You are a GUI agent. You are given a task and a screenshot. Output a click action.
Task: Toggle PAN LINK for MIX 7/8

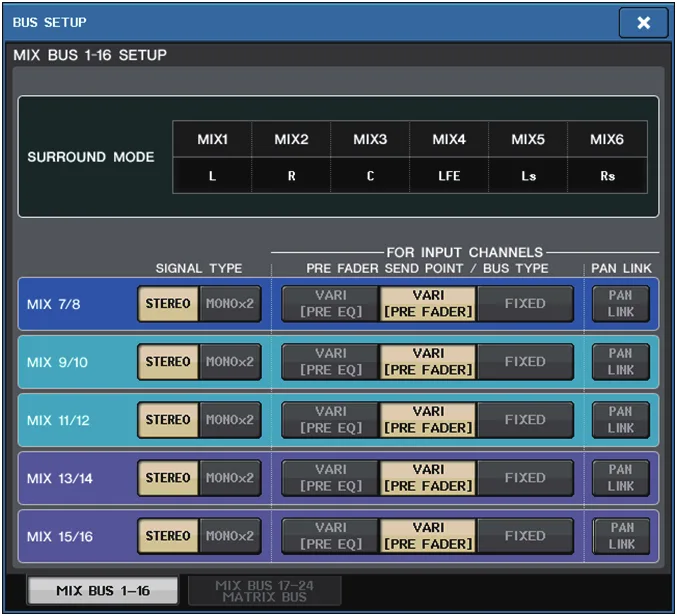(620, 303)
